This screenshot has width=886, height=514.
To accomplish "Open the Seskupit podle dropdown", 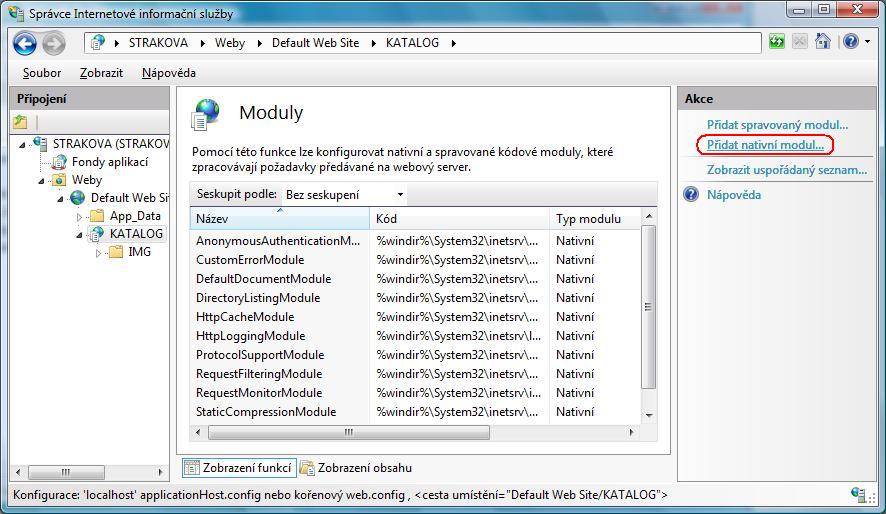I will tap(345, 194).
